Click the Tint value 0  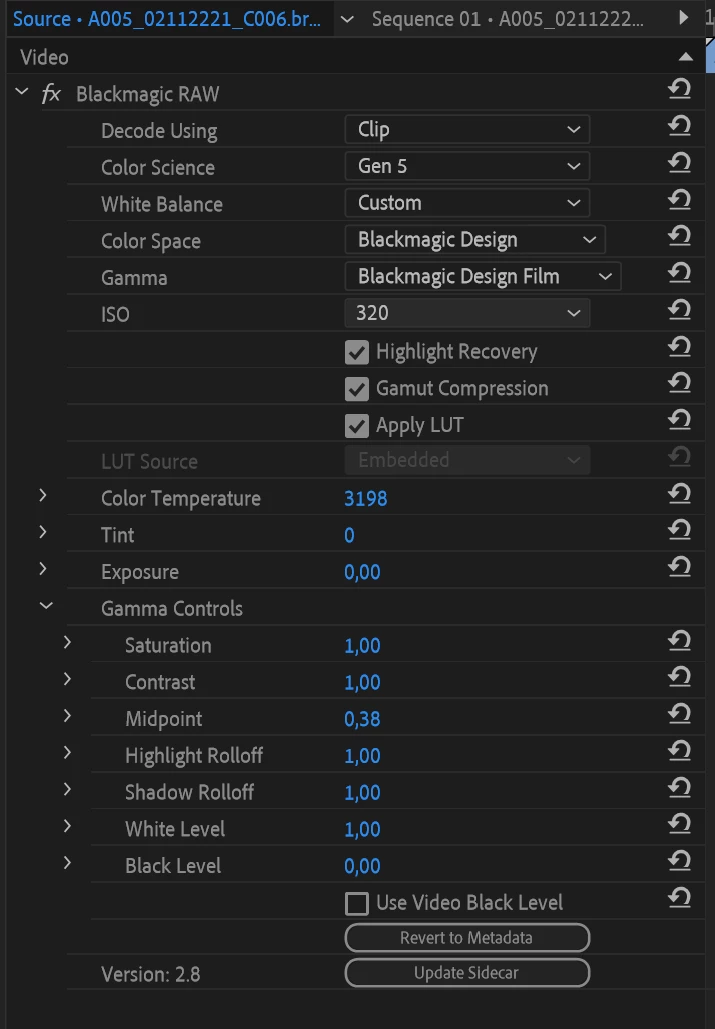[x=349, y=536]
